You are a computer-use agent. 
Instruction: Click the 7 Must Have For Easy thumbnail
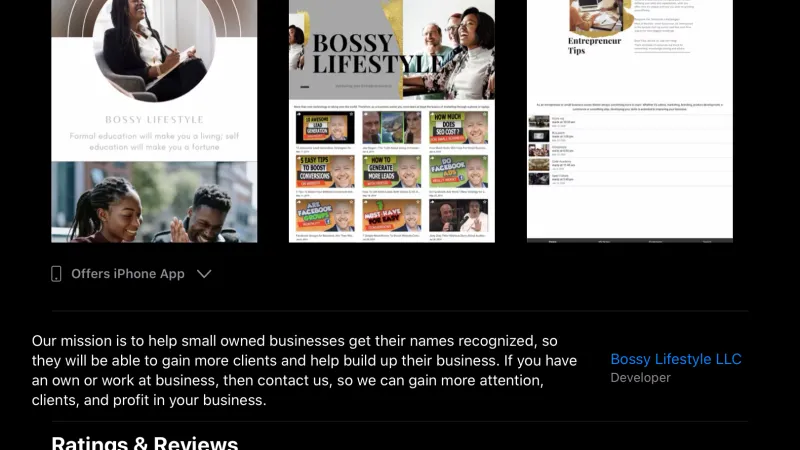click(x=392, y=215)
